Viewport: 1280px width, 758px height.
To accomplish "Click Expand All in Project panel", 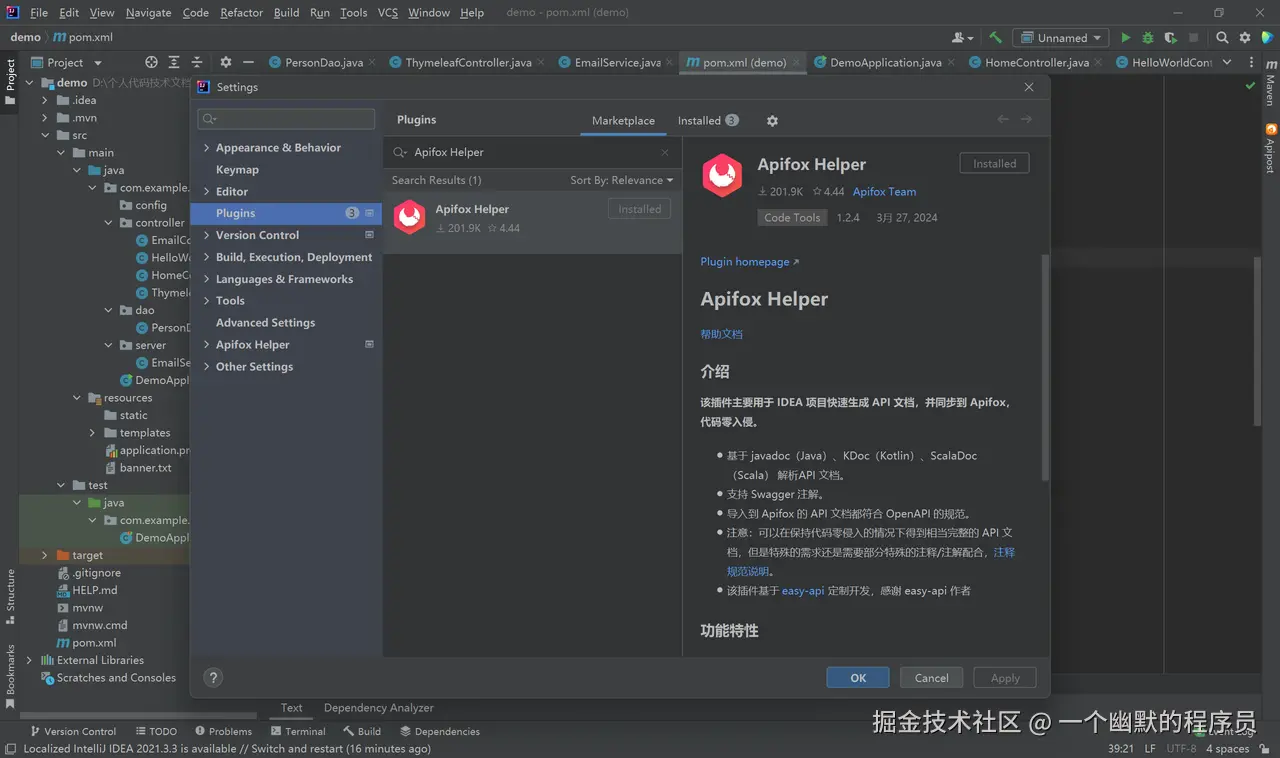I will coord(174,62).
